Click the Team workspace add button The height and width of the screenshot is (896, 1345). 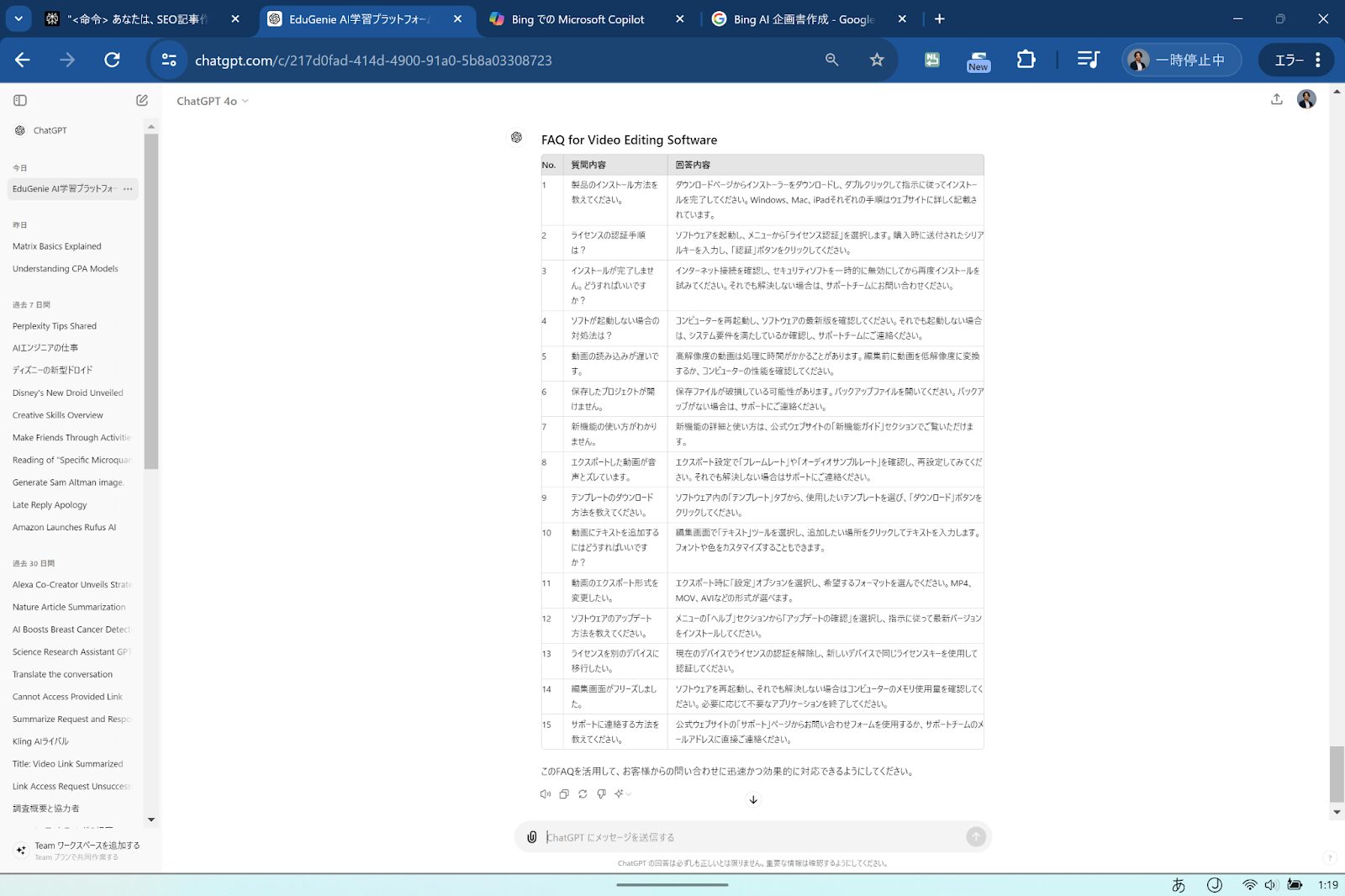point(76,851)
